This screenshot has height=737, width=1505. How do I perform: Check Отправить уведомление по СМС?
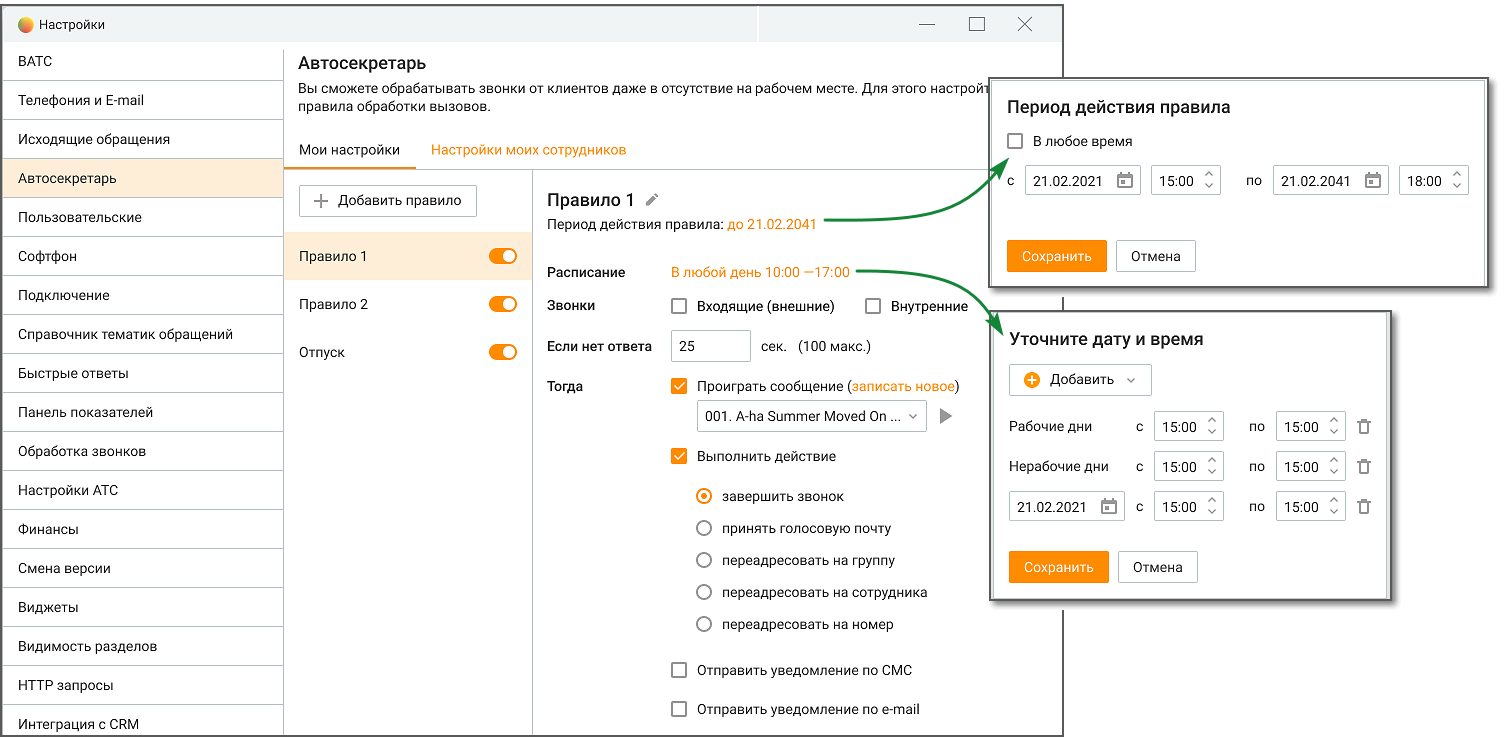pyautogui.click(x=679, y=670)
